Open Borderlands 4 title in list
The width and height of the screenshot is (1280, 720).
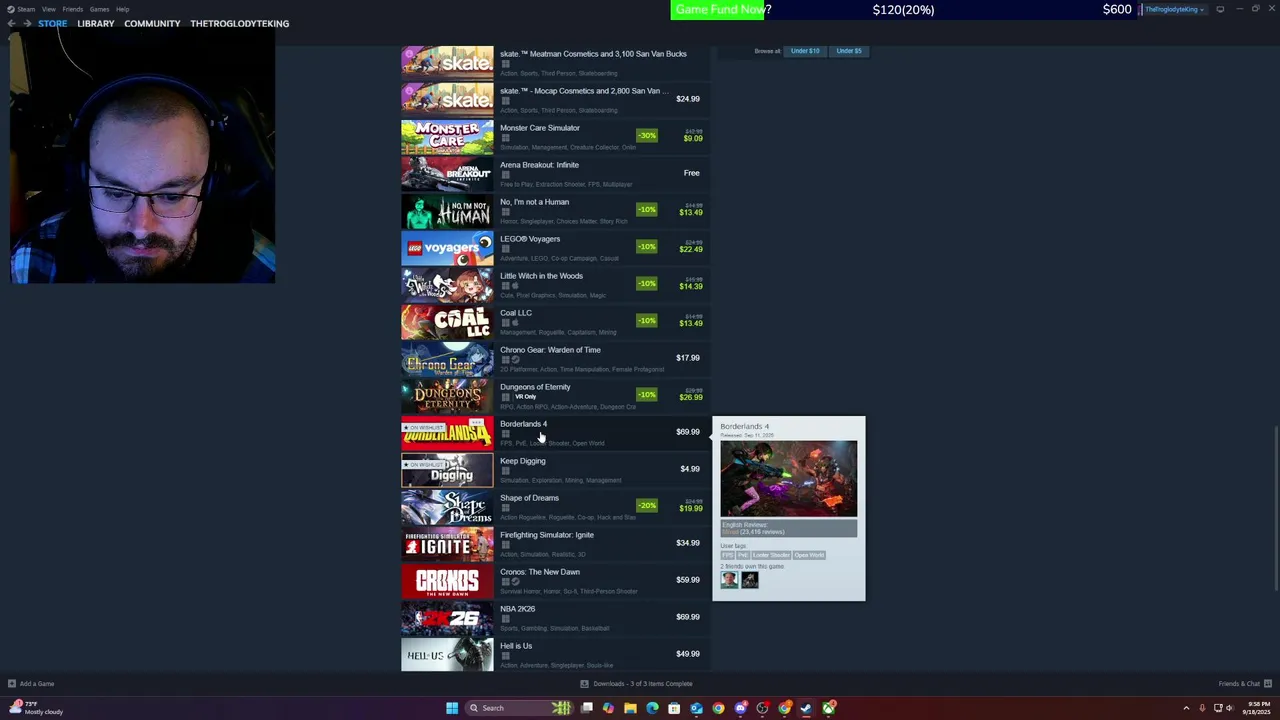coord(523,424)
